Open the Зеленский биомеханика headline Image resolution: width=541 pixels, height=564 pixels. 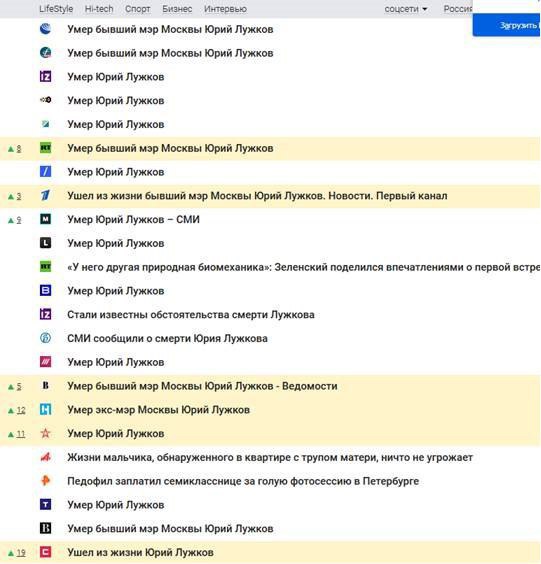point(304,267)
